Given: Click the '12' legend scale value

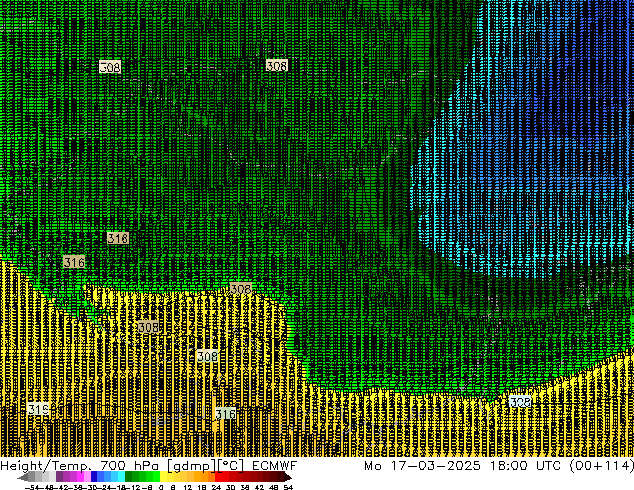Looking at the screenshot, I should tap(188, 487).
